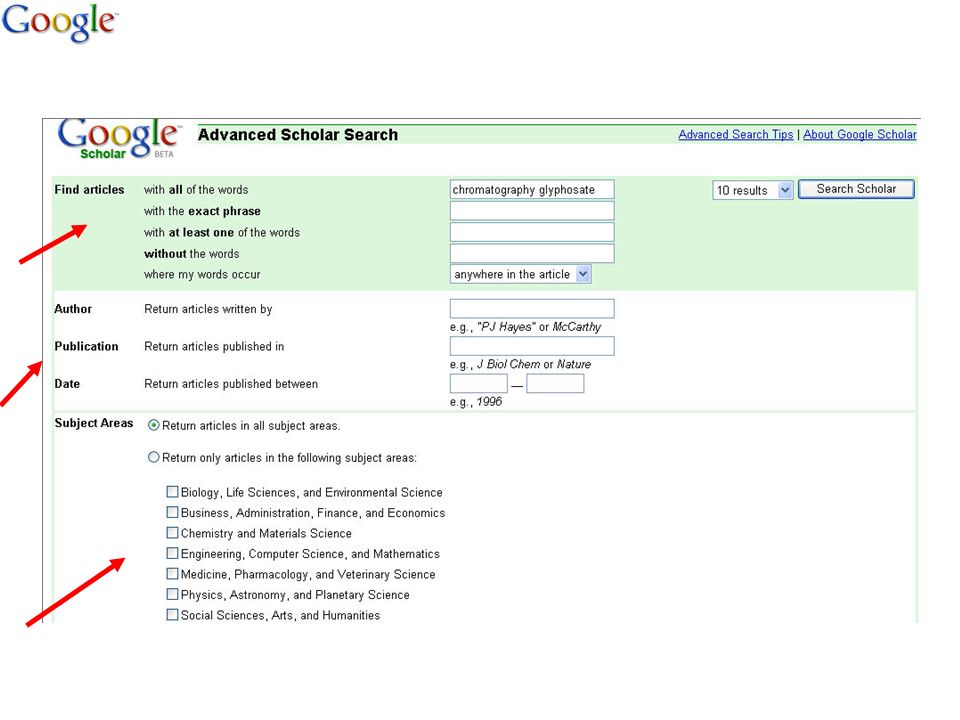Click the 'Advanced Scholar Search' heading
Image resolution: width=960 pixels, height=720 pixels.
[298, 135]
